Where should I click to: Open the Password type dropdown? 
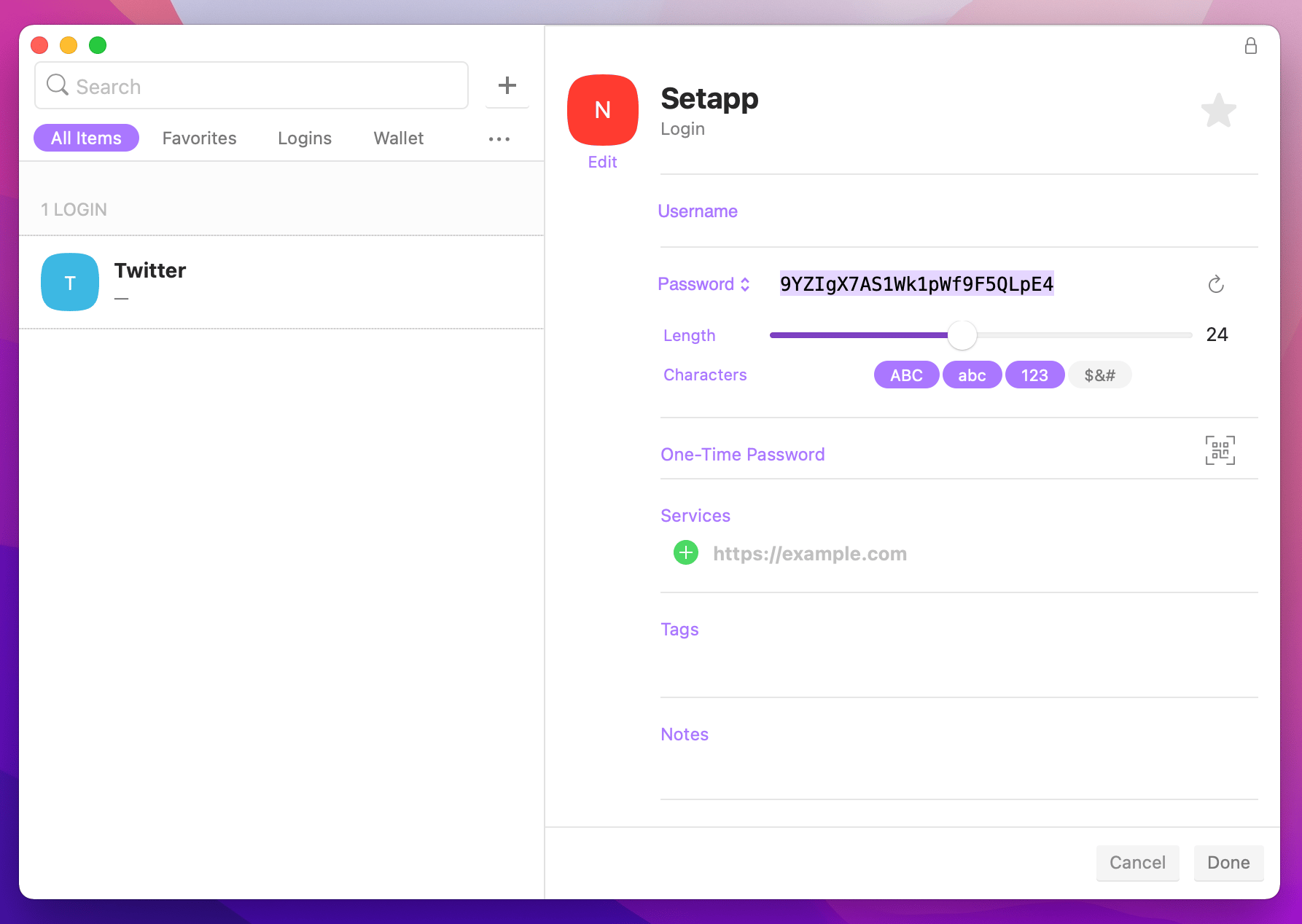(703, 284)
